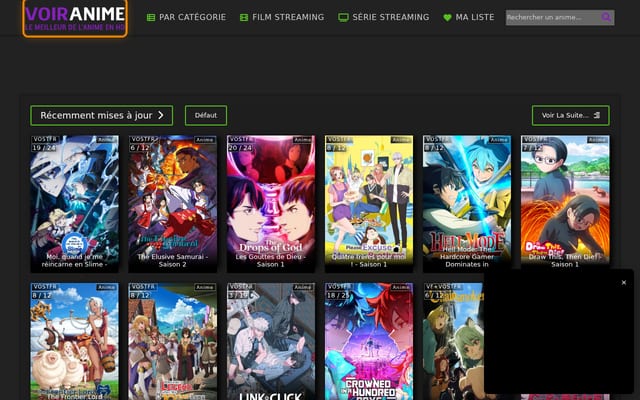Open the Par Catégorie menu
This screenshot has height=400, width=640.
186,17
